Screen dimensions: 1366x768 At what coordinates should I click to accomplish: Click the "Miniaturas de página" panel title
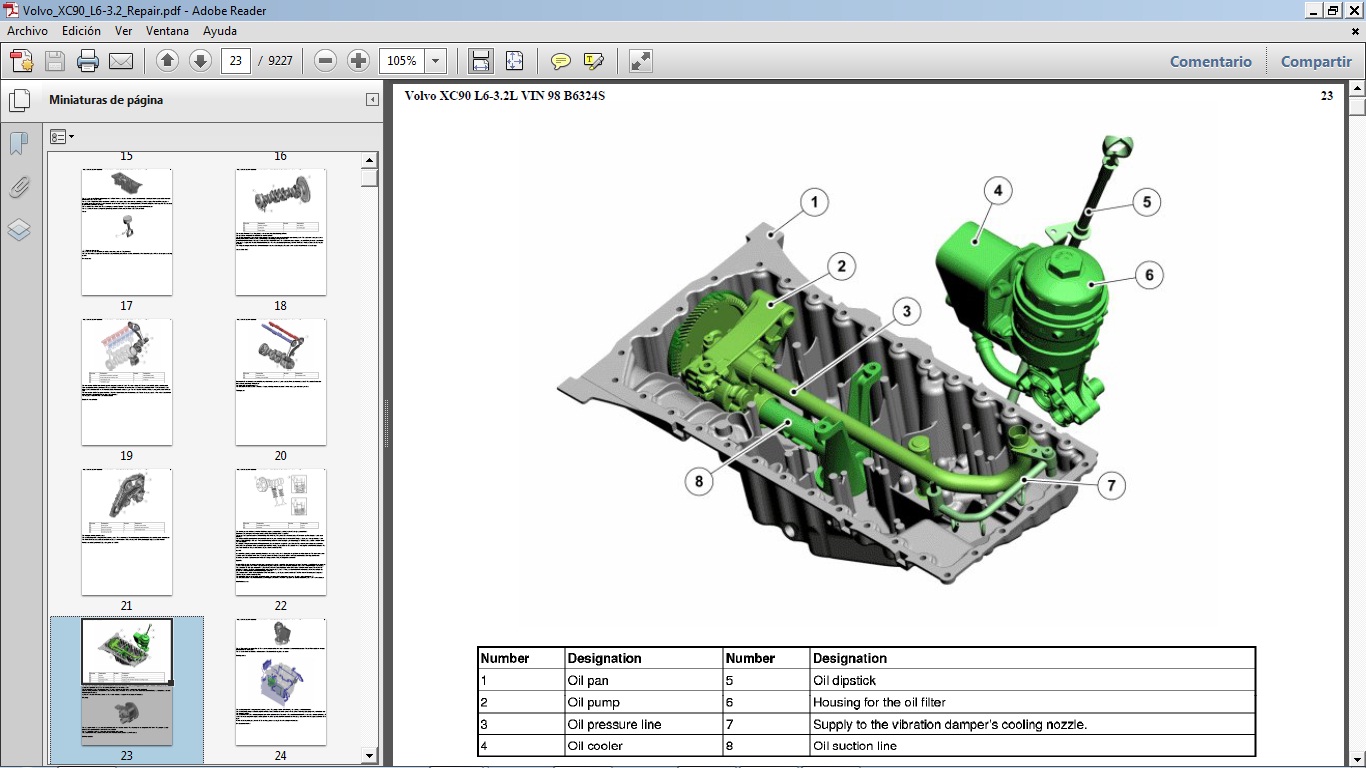click(106, 100)
